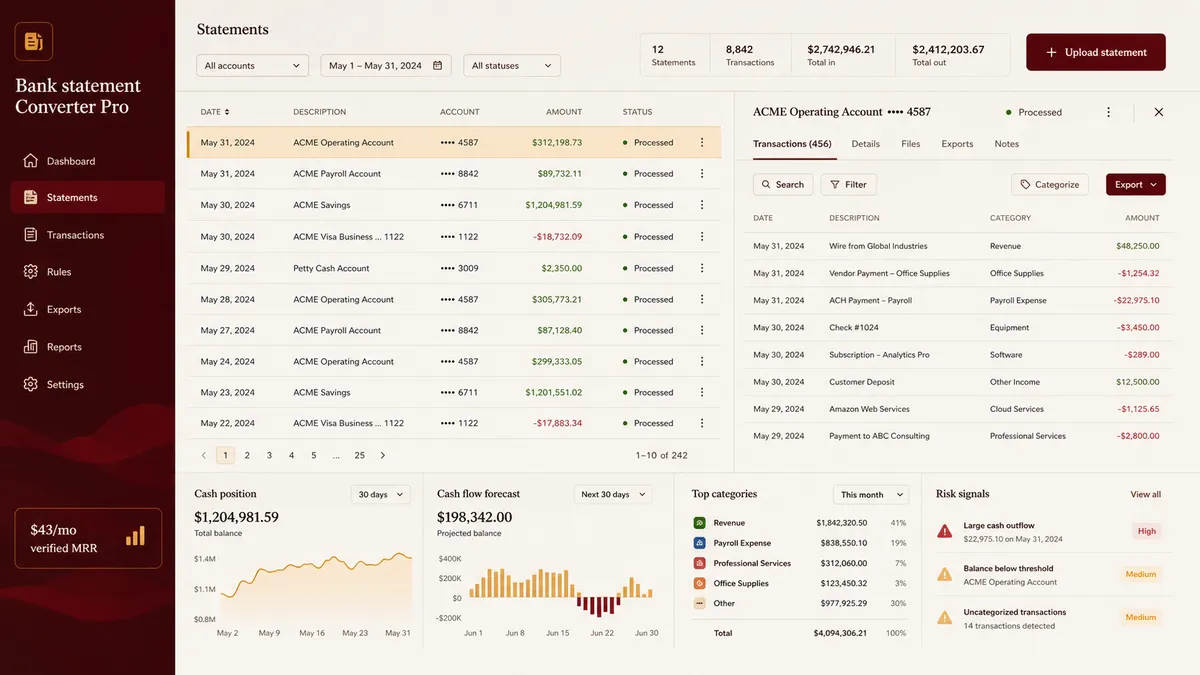Go to previous page with left arrow

204,455
